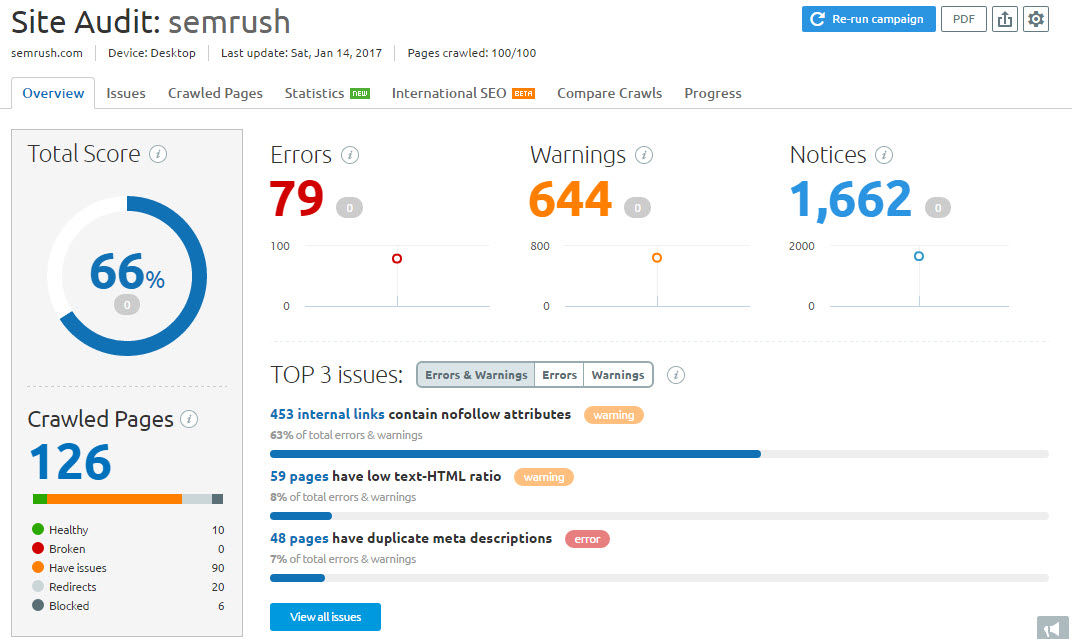Click the 126 crawled pages number

point(70,462)
